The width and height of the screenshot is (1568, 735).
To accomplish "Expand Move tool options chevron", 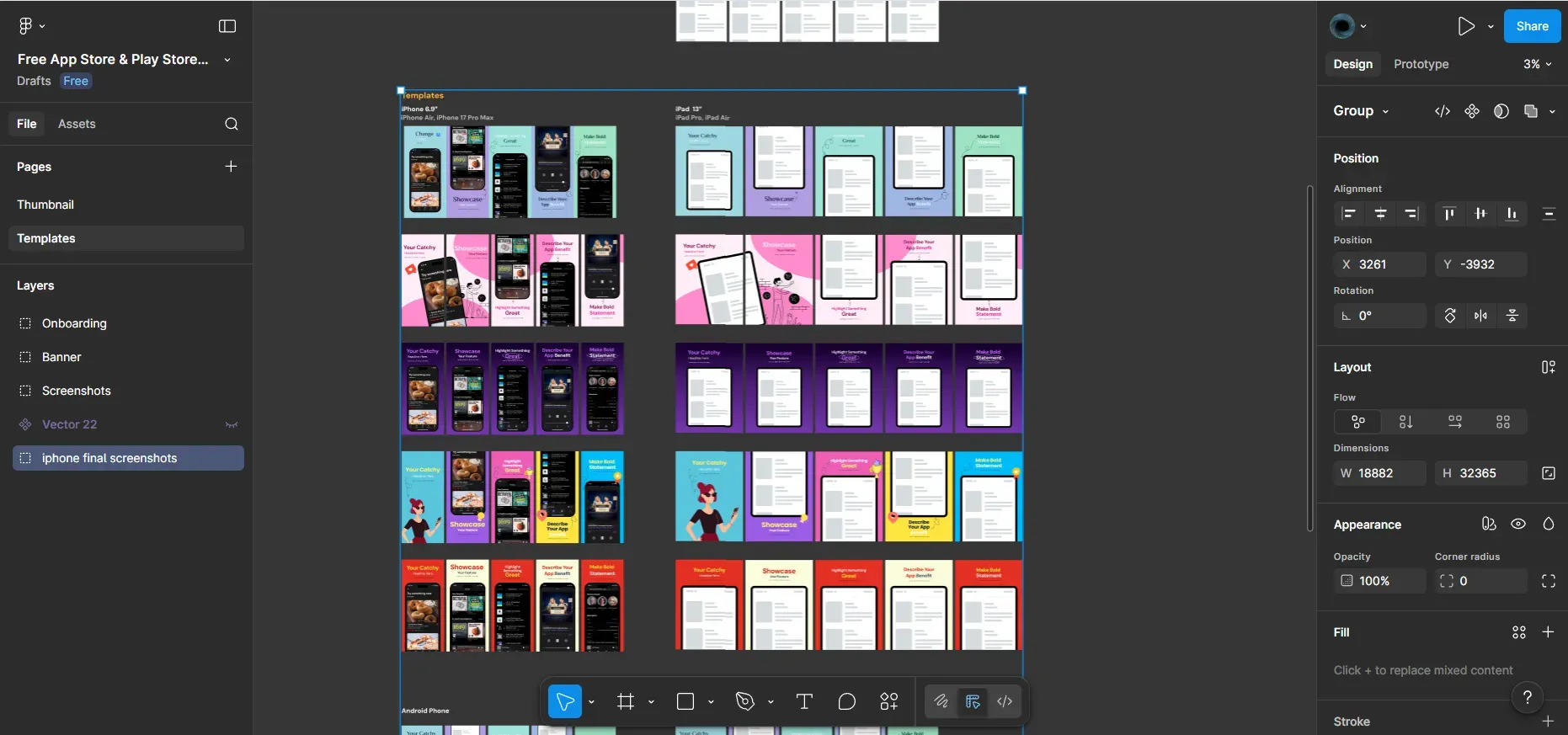I will click(x=591, y=701).
